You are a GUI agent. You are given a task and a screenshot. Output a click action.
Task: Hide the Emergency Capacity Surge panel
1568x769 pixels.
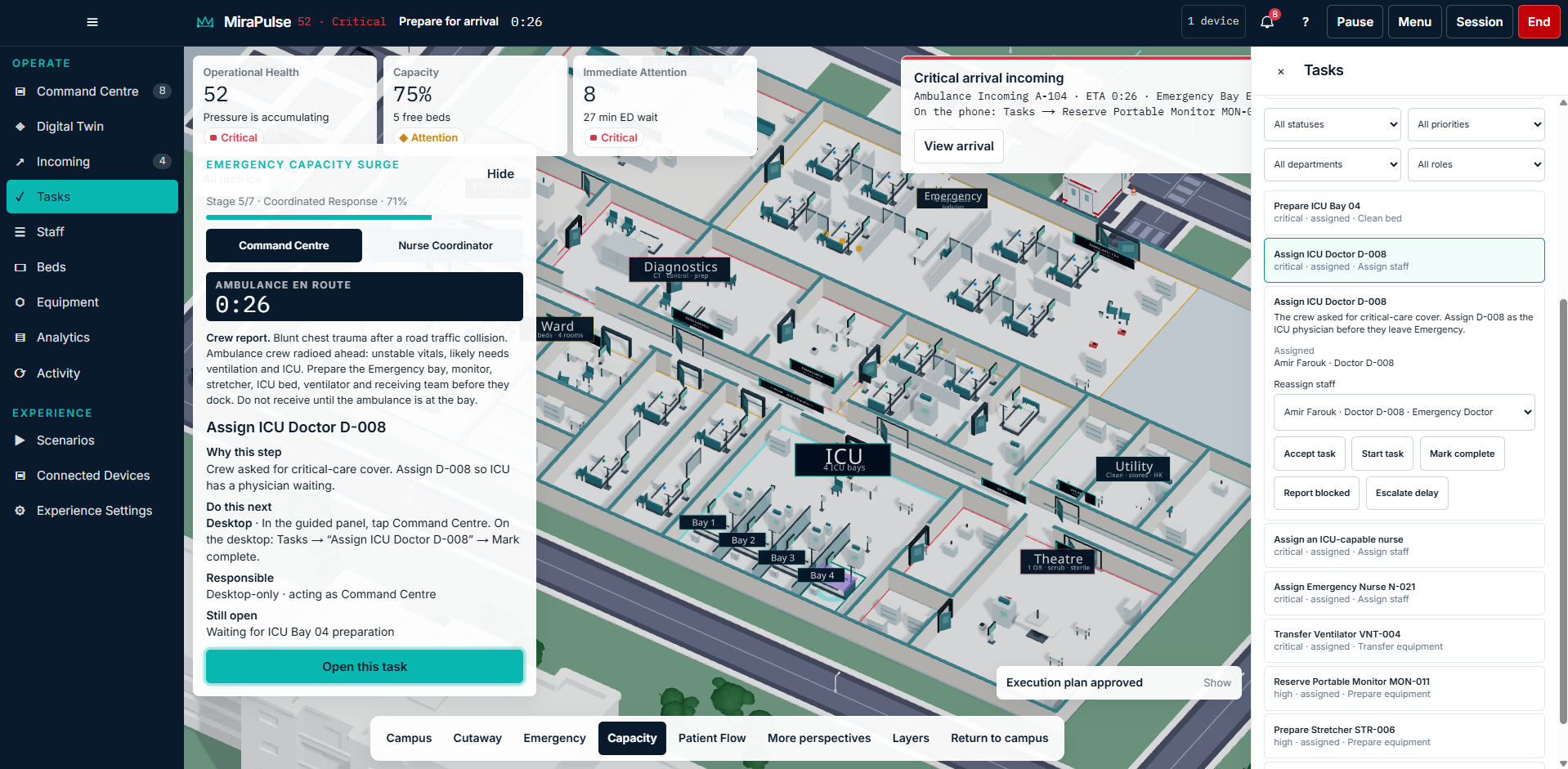[500, 174]
